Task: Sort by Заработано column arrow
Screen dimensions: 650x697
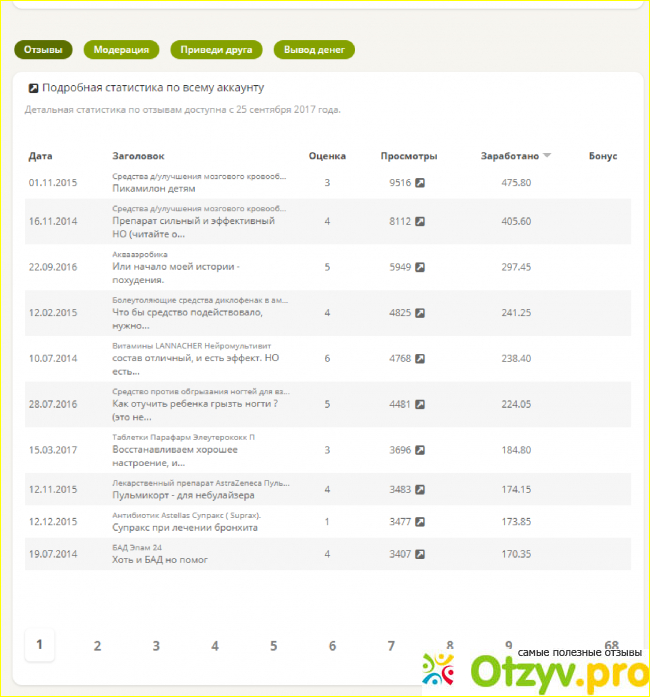Action: pyautogui.click(x=547, y=156)
